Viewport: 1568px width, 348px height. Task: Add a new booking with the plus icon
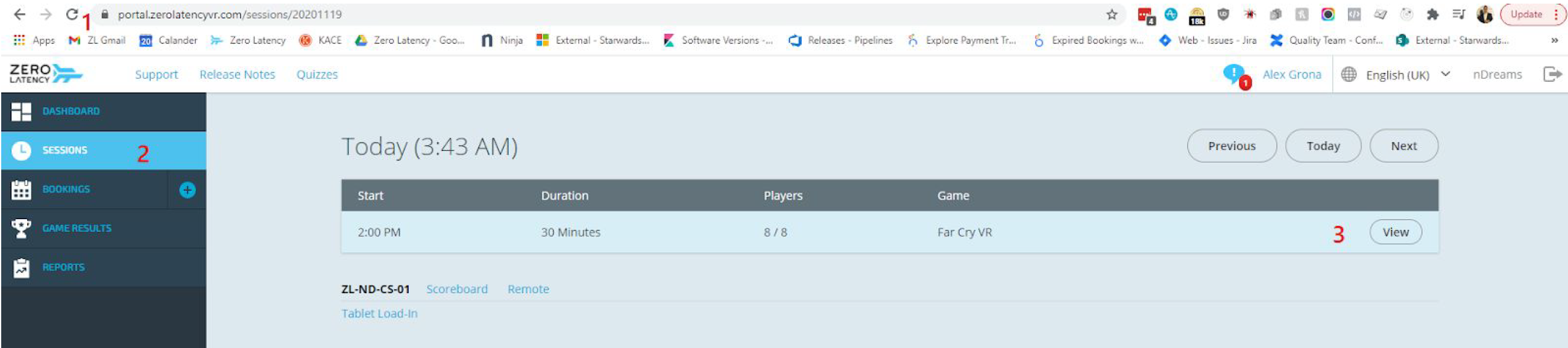[x=187, y=190]
